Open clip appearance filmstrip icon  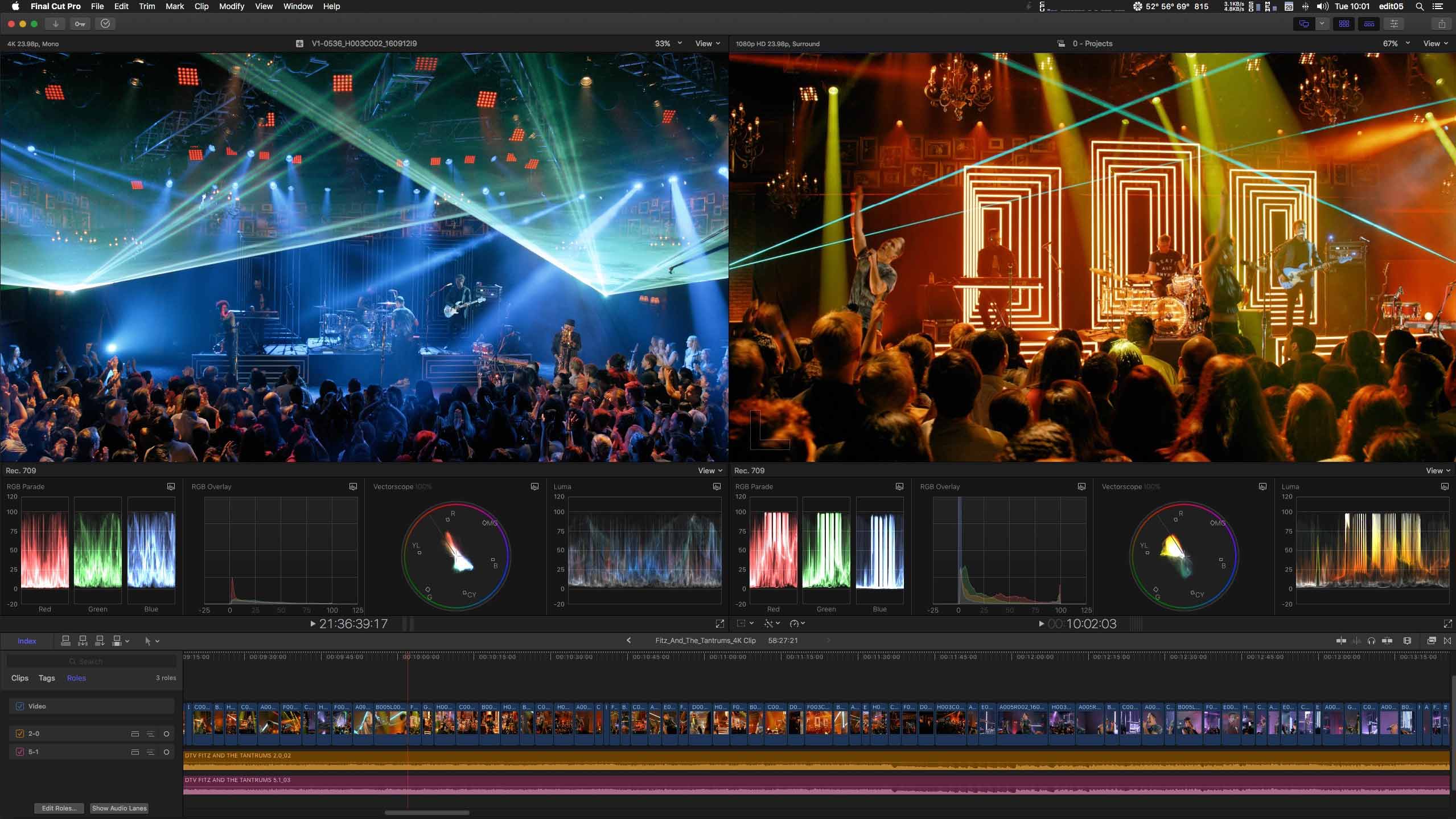tap(1407, 641)
